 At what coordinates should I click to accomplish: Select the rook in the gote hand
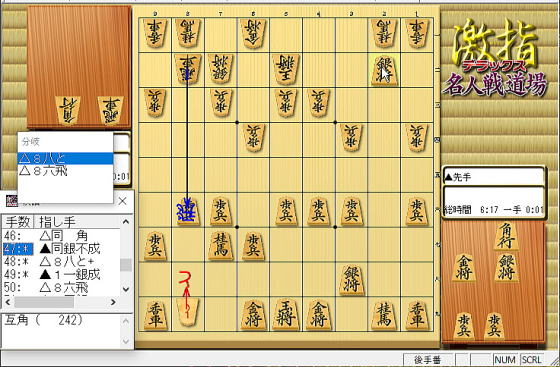[111, 111]
